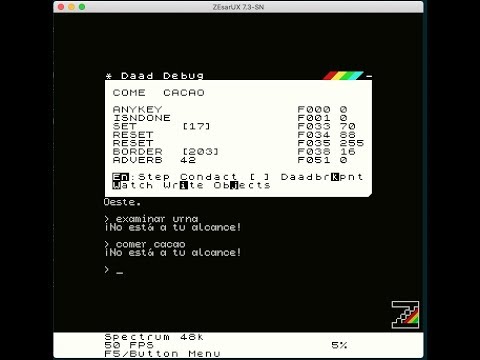
Task: Click the F5/Button Menu footer text
Action: 162,353
